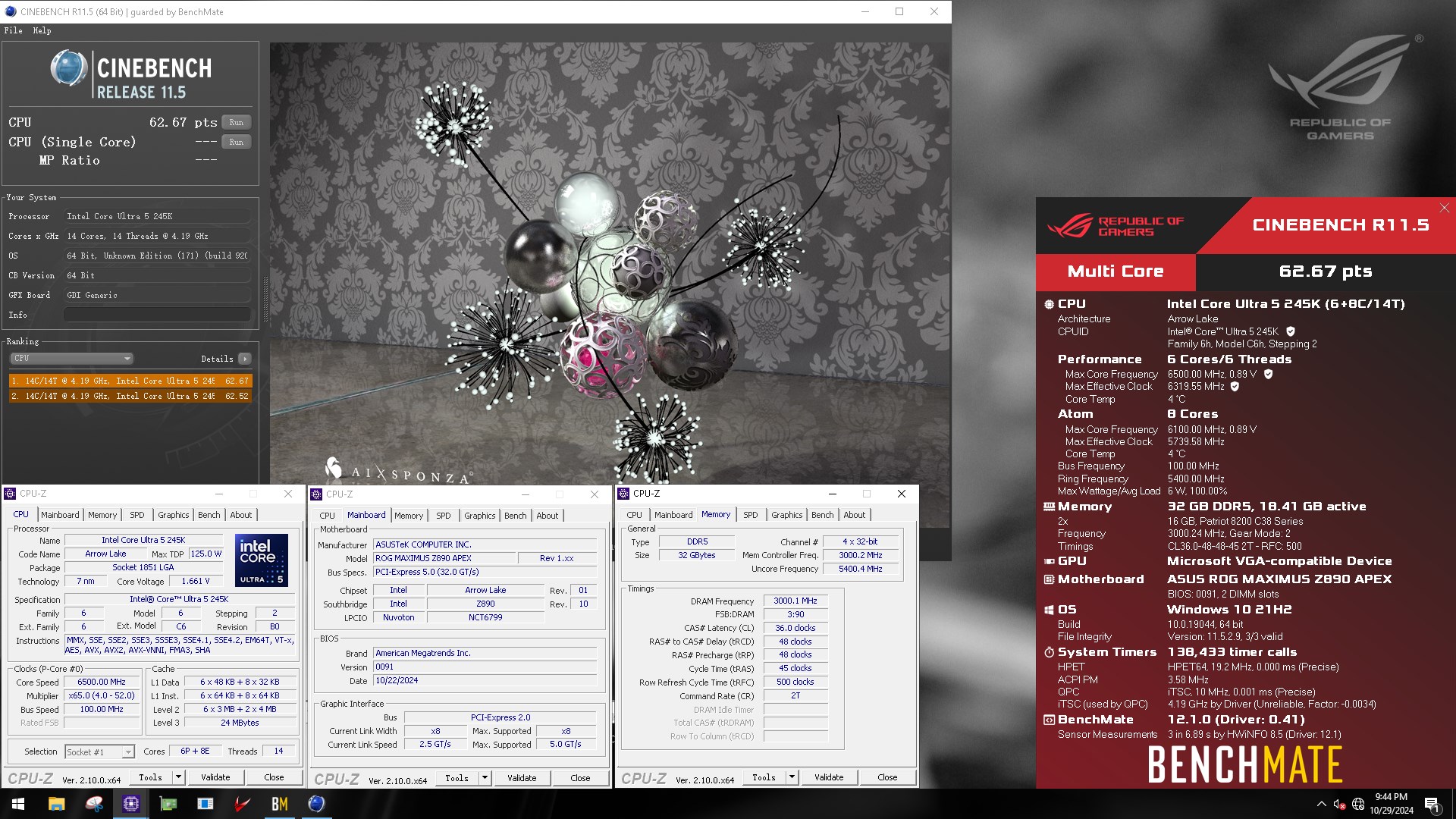Expand Tools dropdown arrow in third CPU-Z
1456x819 pixels.
(x=792, y=777)
